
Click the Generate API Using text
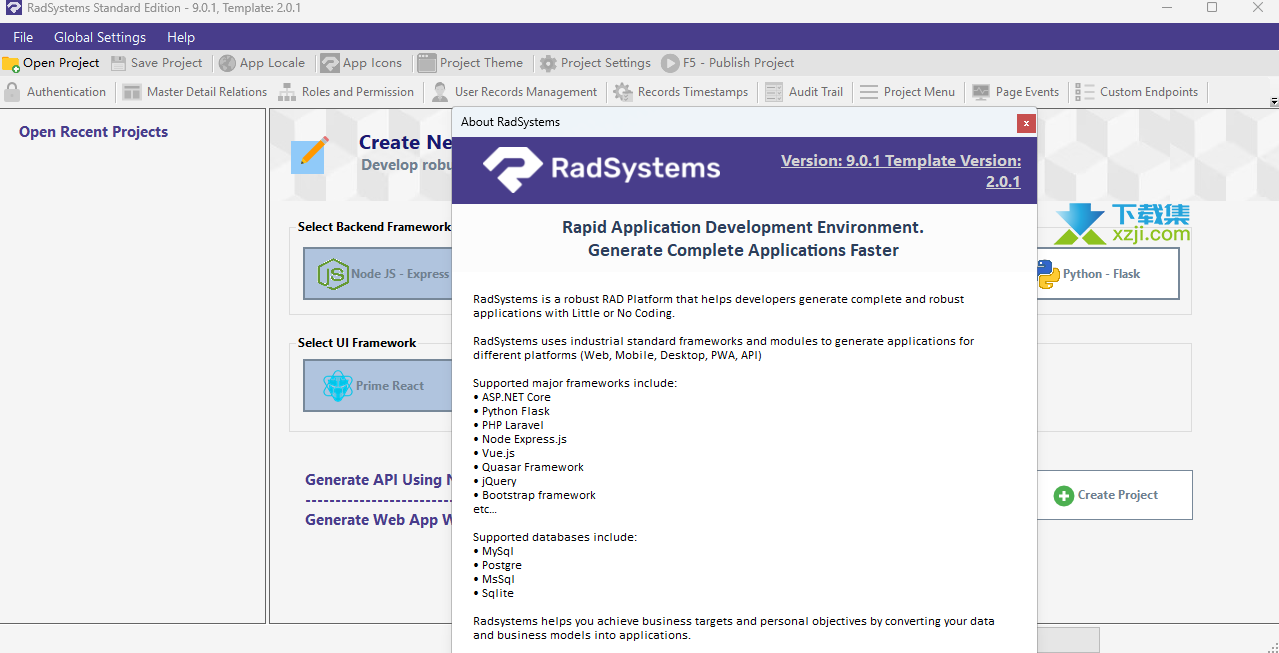[378, 480]
